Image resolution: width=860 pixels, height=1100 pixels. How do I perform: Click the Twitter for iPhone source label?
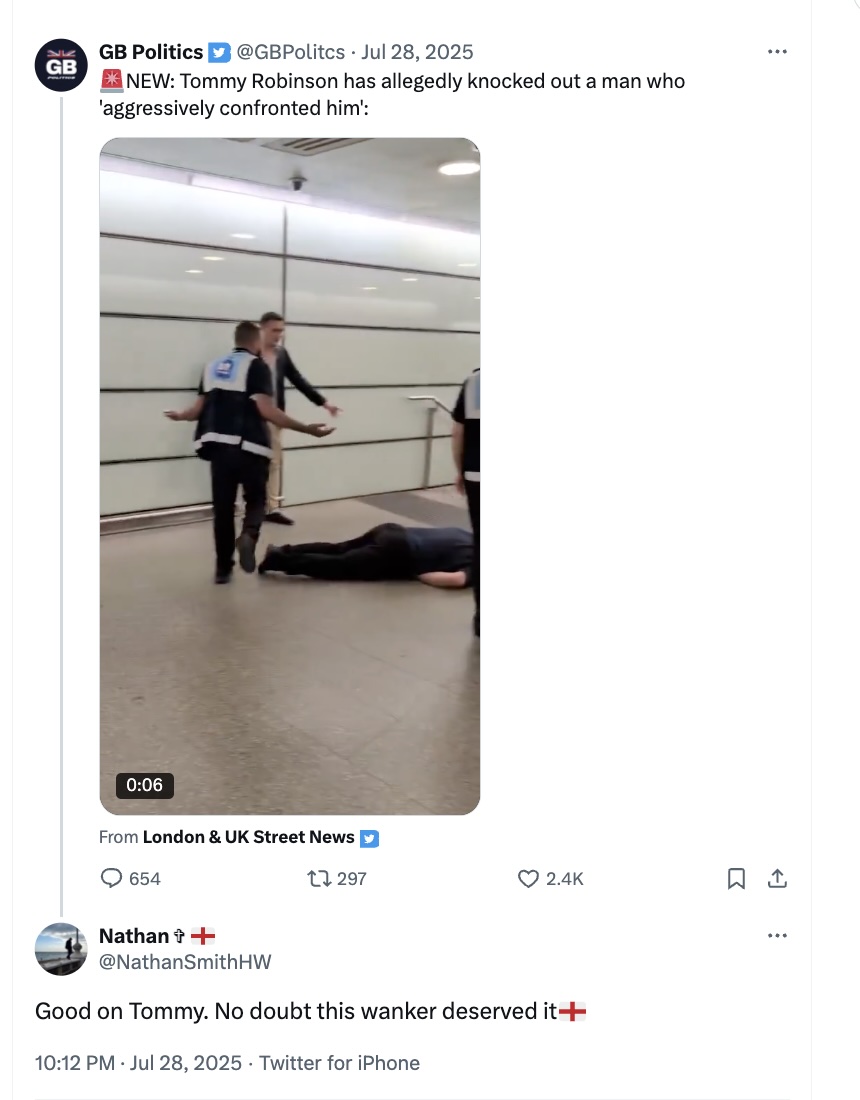[339, 1063]
